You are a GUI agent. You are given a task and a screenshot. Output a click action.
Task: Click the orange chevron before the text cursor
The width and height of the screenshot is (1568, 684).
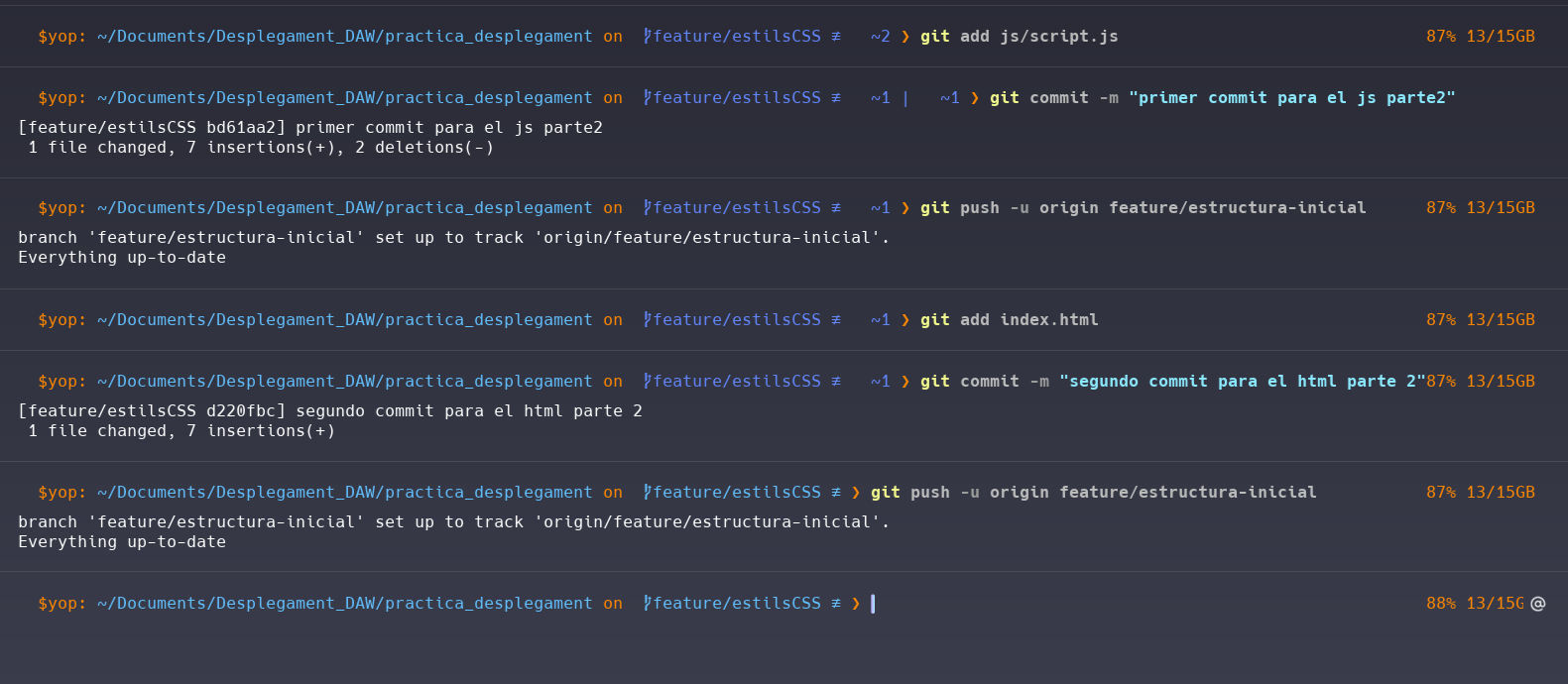point(855,604)
